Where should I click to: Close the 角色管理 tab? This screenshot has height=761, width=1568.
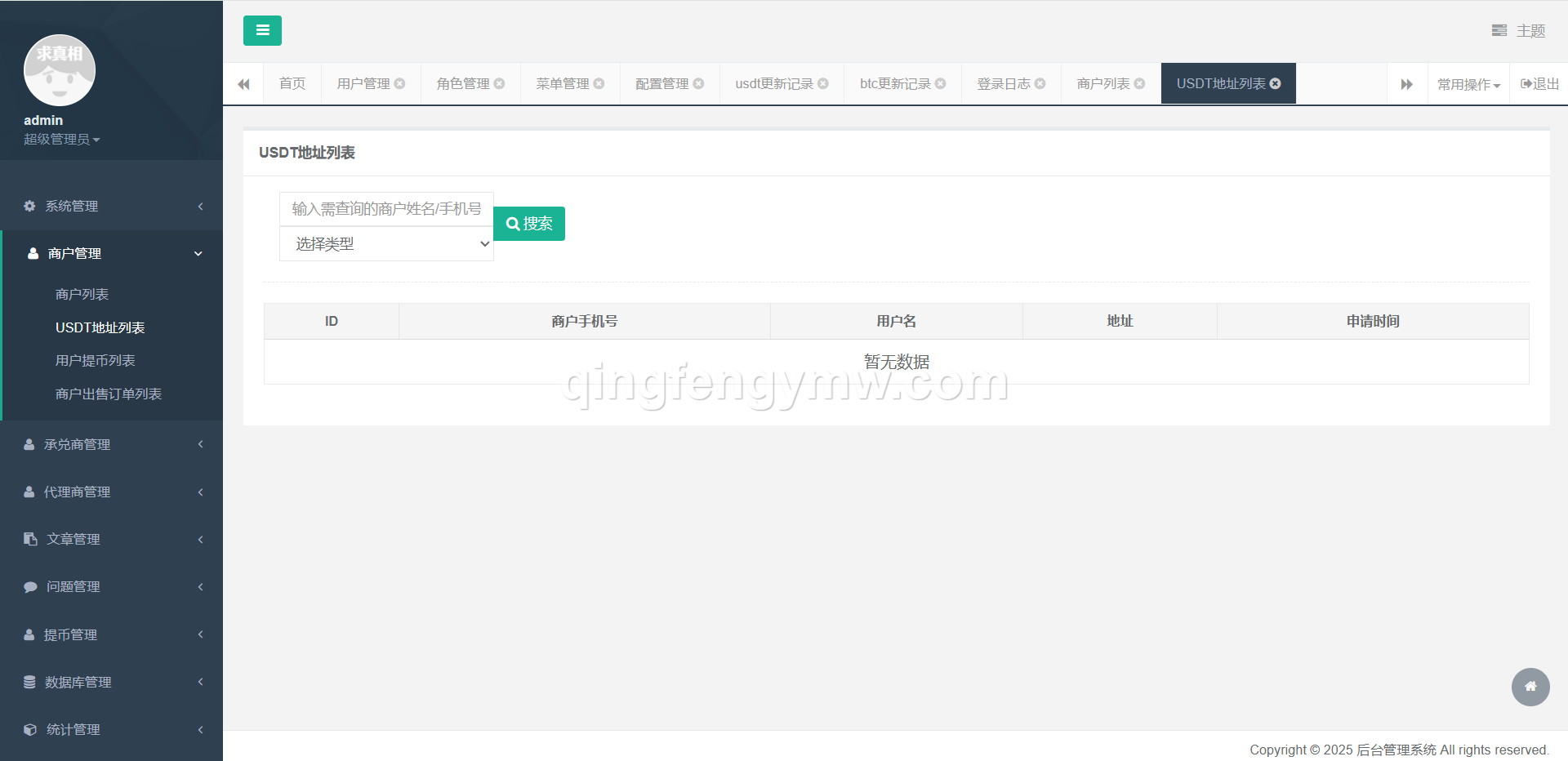tap(499, 83)
